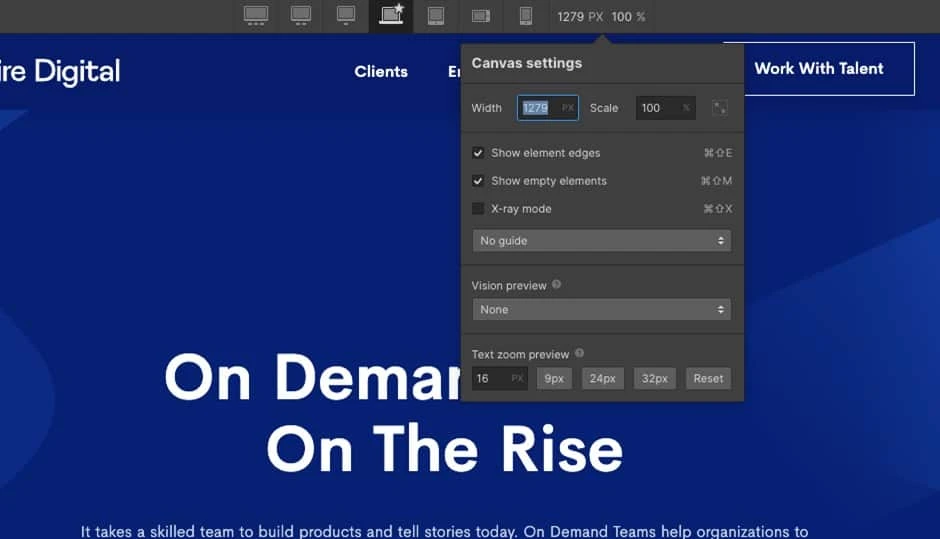Click the fit-canvas icon beside Scale
Screen dimensions: 940x539
tap(719, 108)
